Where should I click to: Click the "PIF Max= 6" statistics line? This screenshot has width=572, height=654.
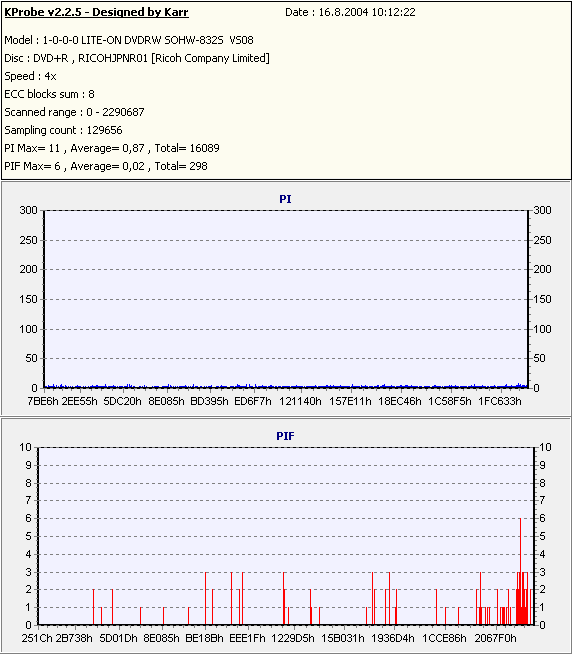click(x=106, y=166)
